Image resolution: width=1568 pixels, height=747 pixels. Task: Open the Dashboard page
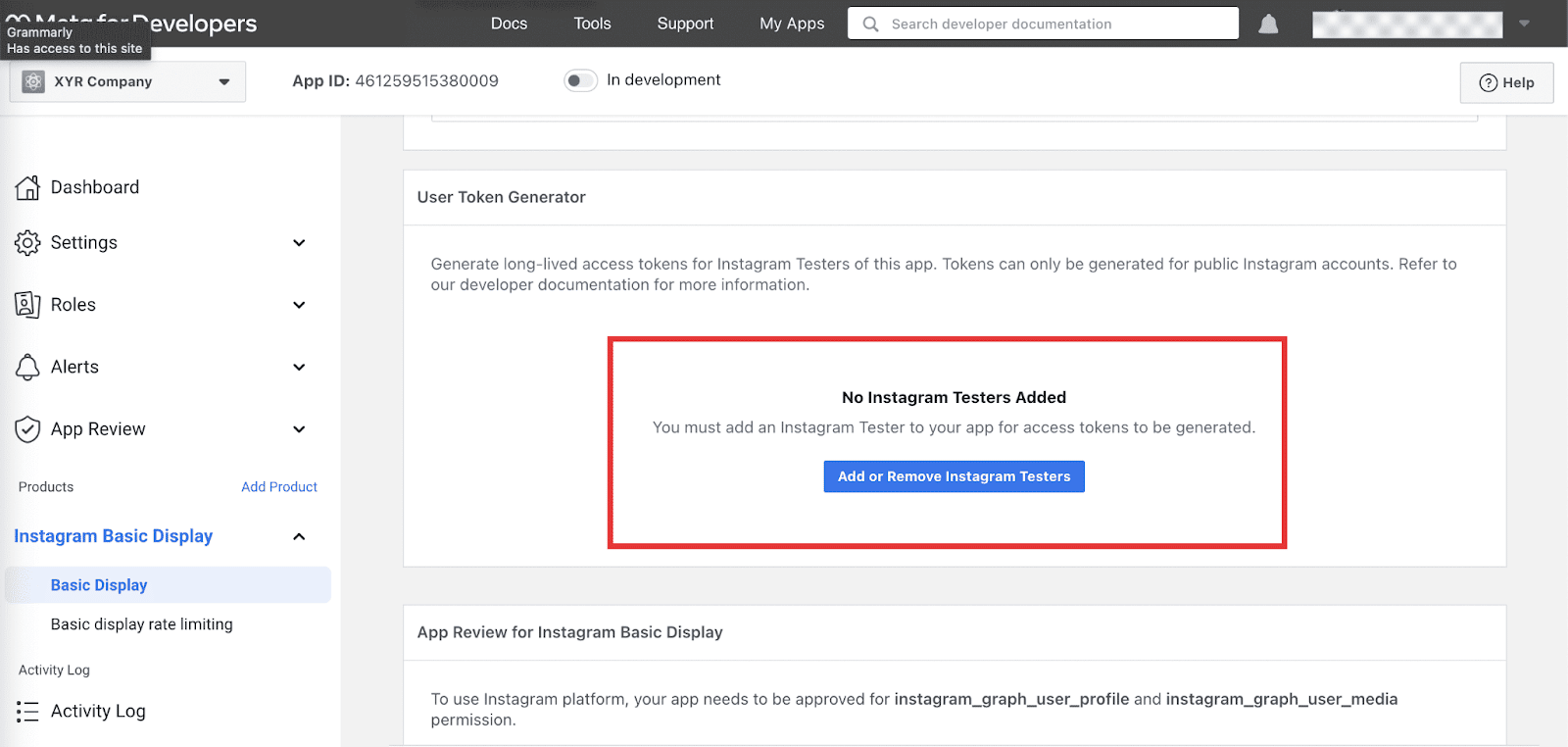click(95, 187)
